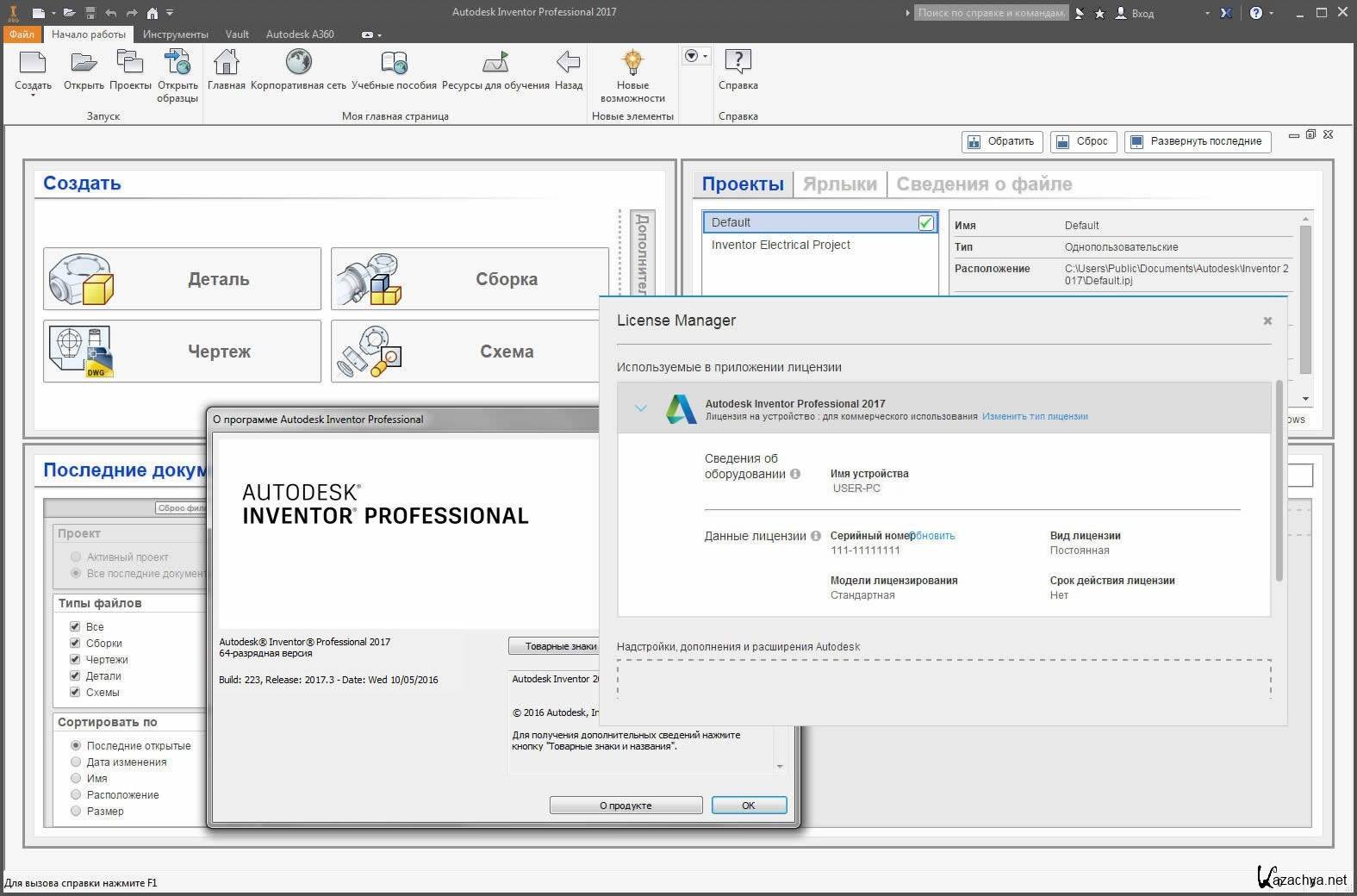This screenshot has height=896, width=1357.
Task: Click О продукте button in about dialog
Action: pyautogui.click(x=626, y=806)
